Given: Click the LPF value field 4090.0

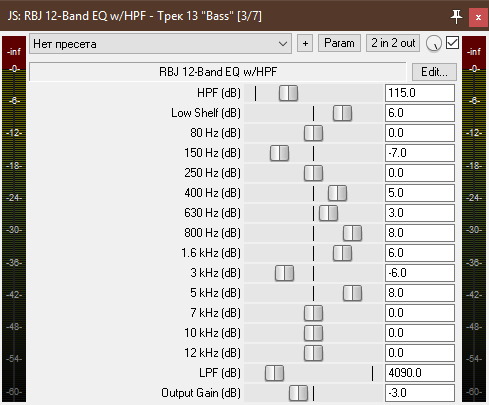Looking at the screenshot, I should point(420,373).
